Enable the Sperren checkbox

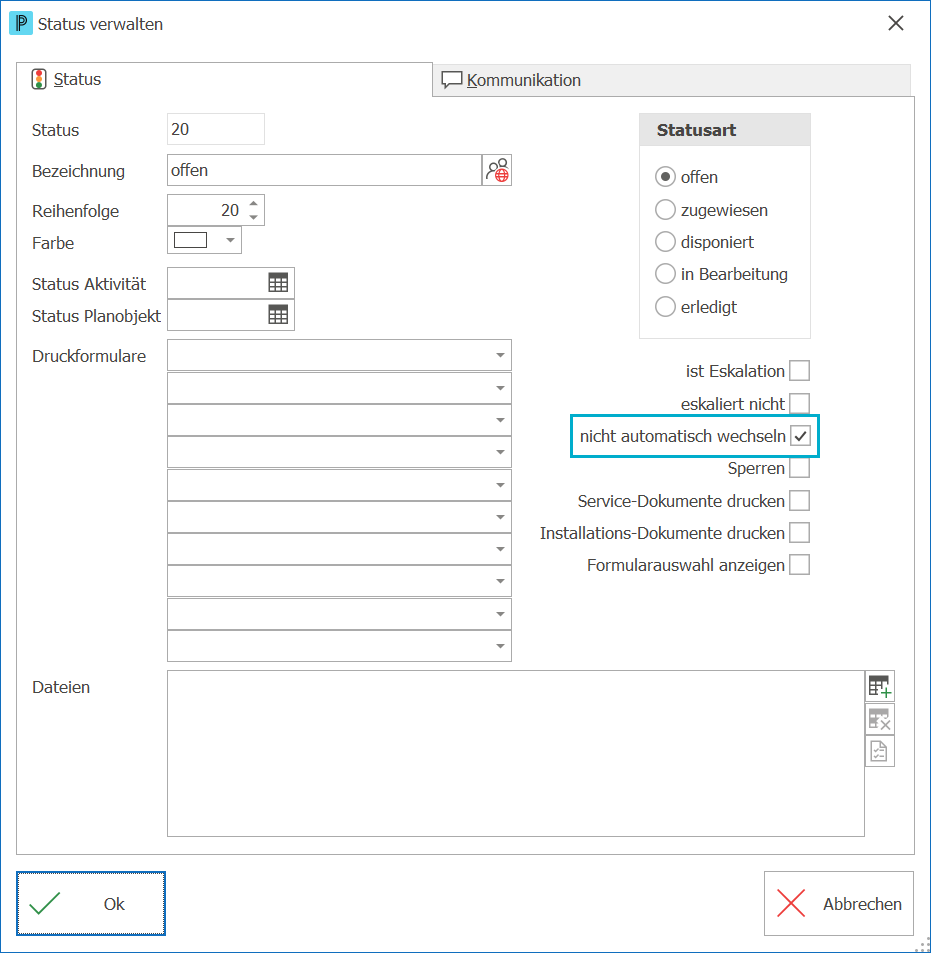coord(800,468)
